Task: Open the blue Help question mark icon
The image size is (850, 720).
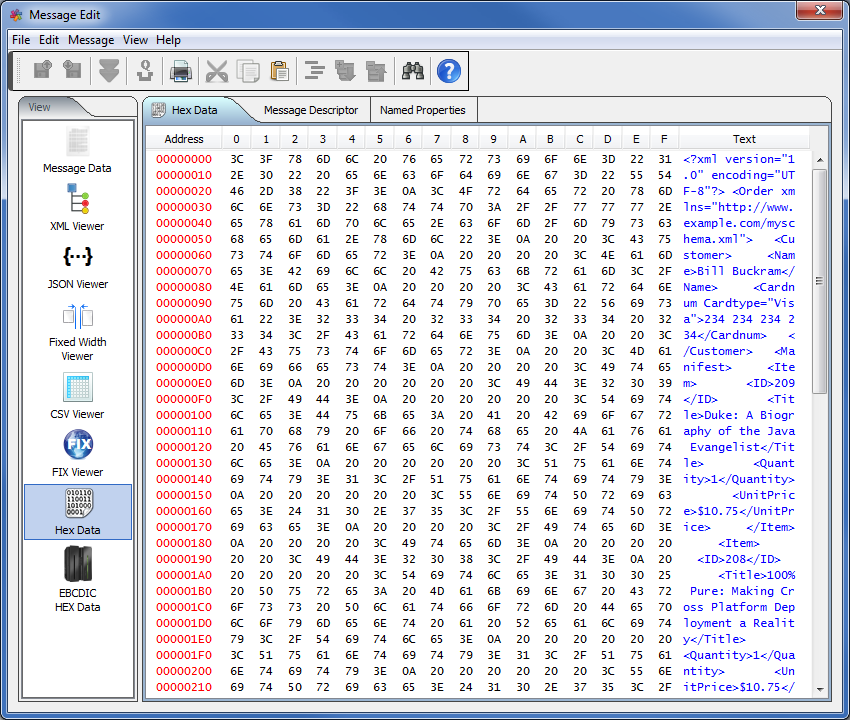Action: tap(449, 71)
